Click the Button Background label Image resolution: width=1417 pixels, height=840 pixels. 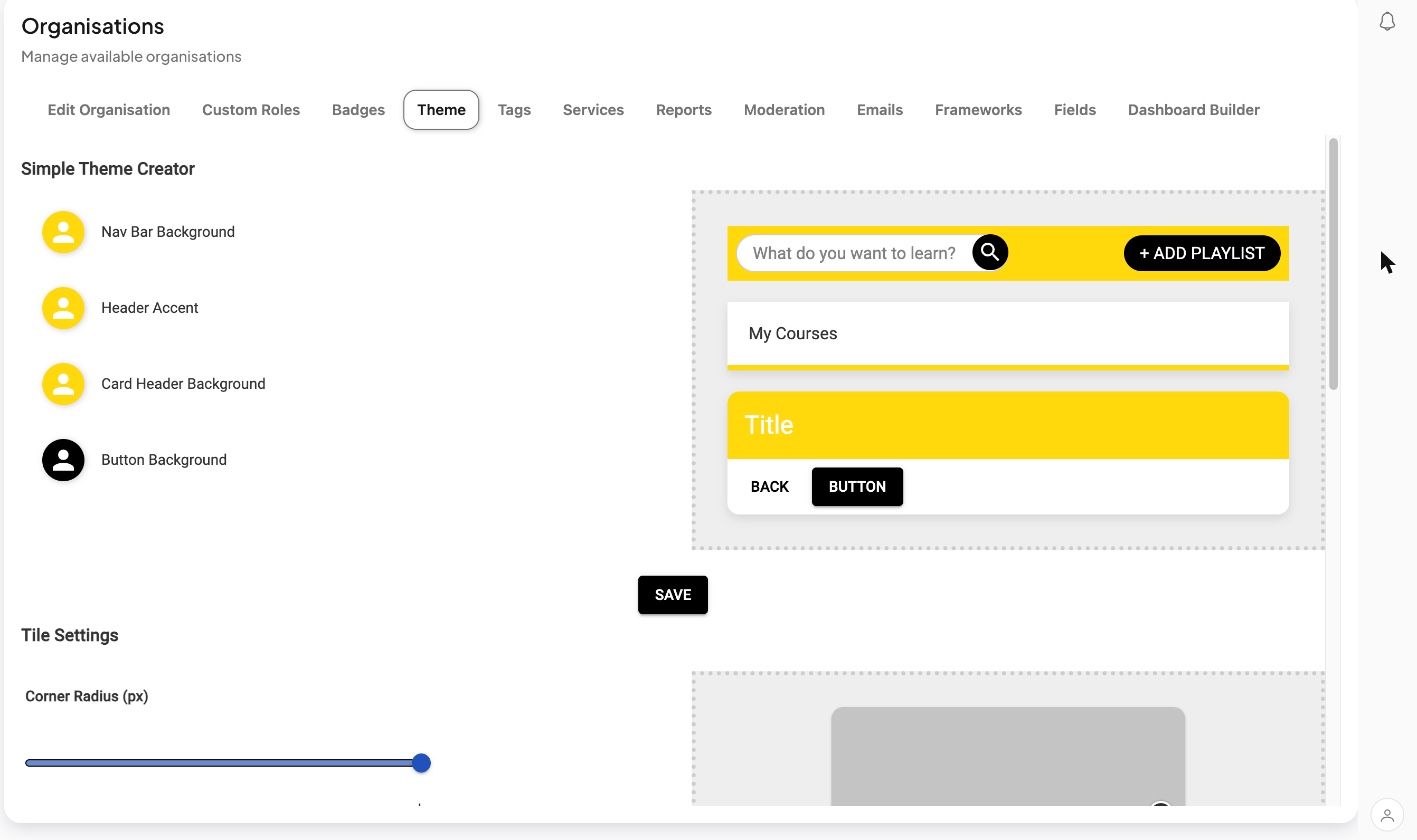(164, 460)
